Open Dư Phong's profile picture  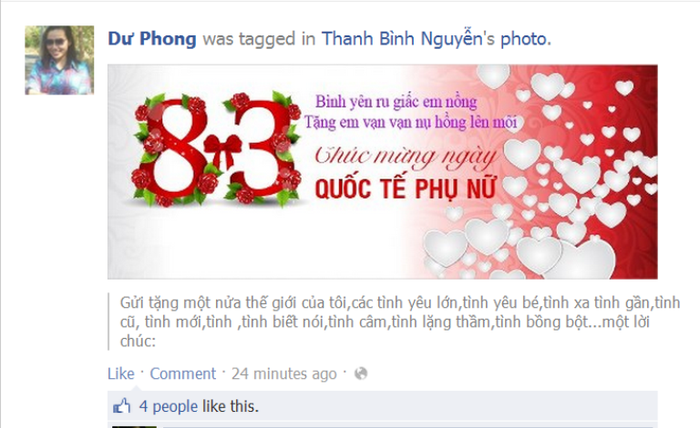pyautogui.click(x=59, y=60)
